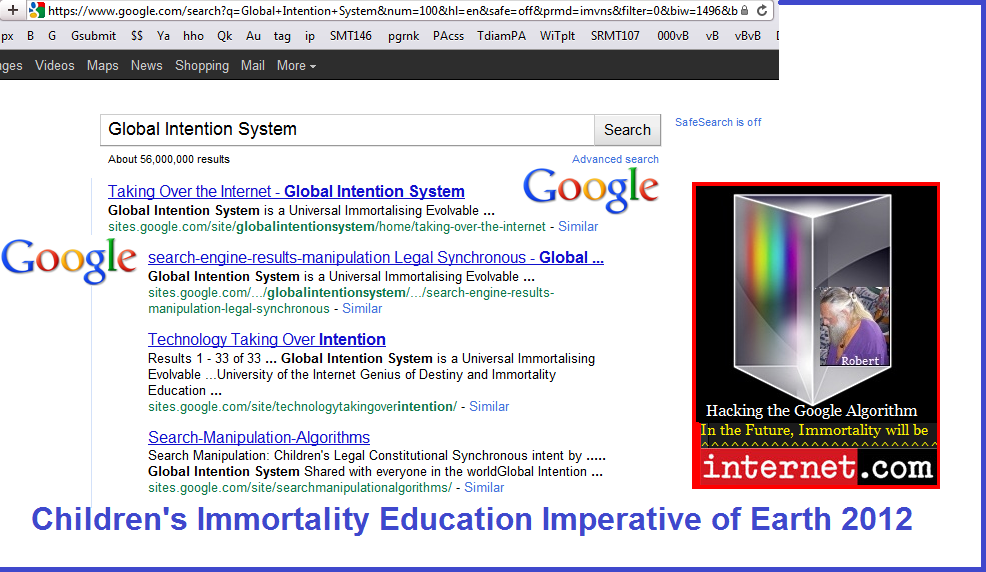Switch to Shopping in Google nav bar
This screenshot has height=572, width=986.
coord(202,65)
